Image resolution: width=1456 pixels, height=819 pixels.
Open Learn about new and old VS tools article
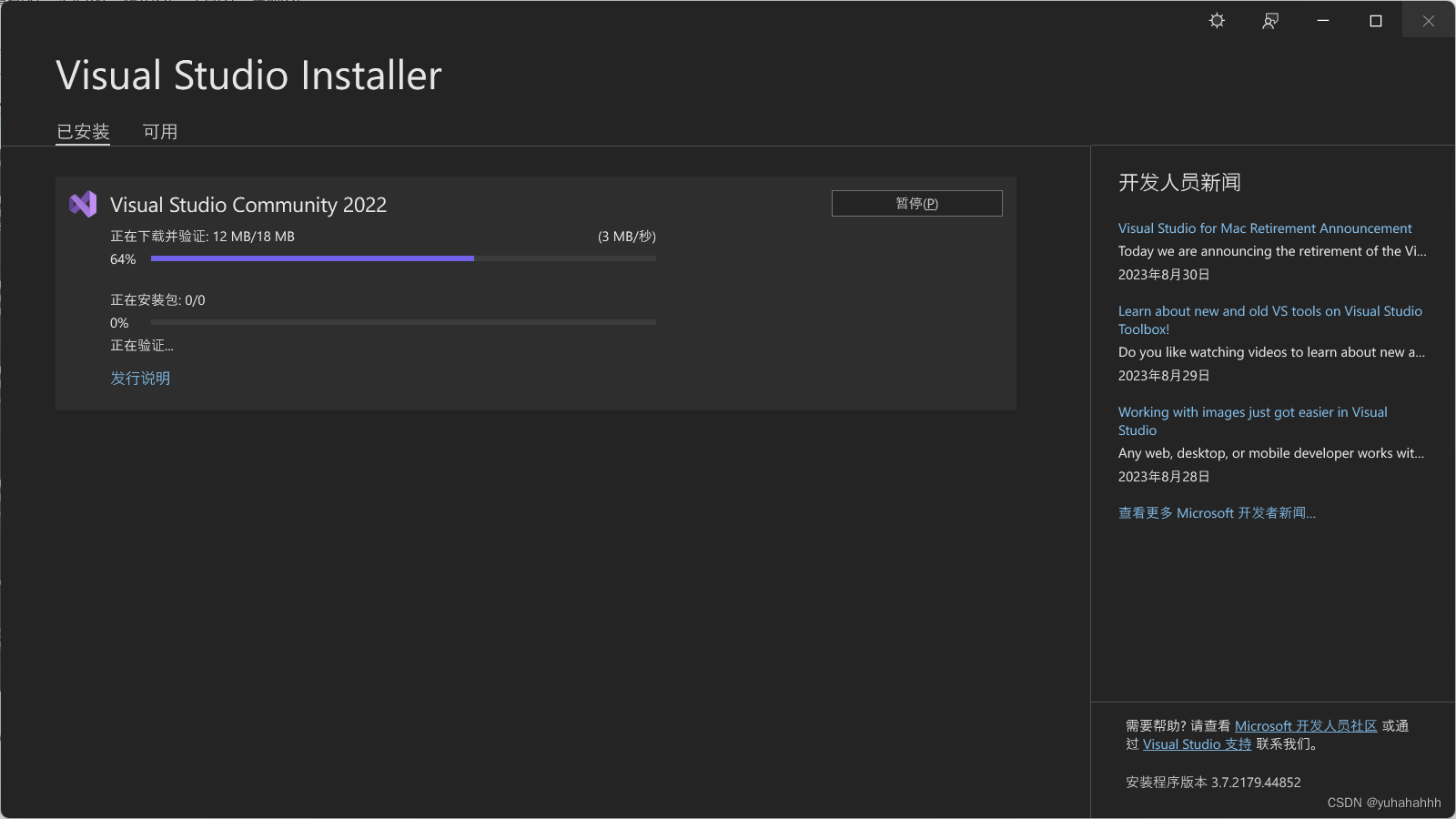(x=1269, y=320)
